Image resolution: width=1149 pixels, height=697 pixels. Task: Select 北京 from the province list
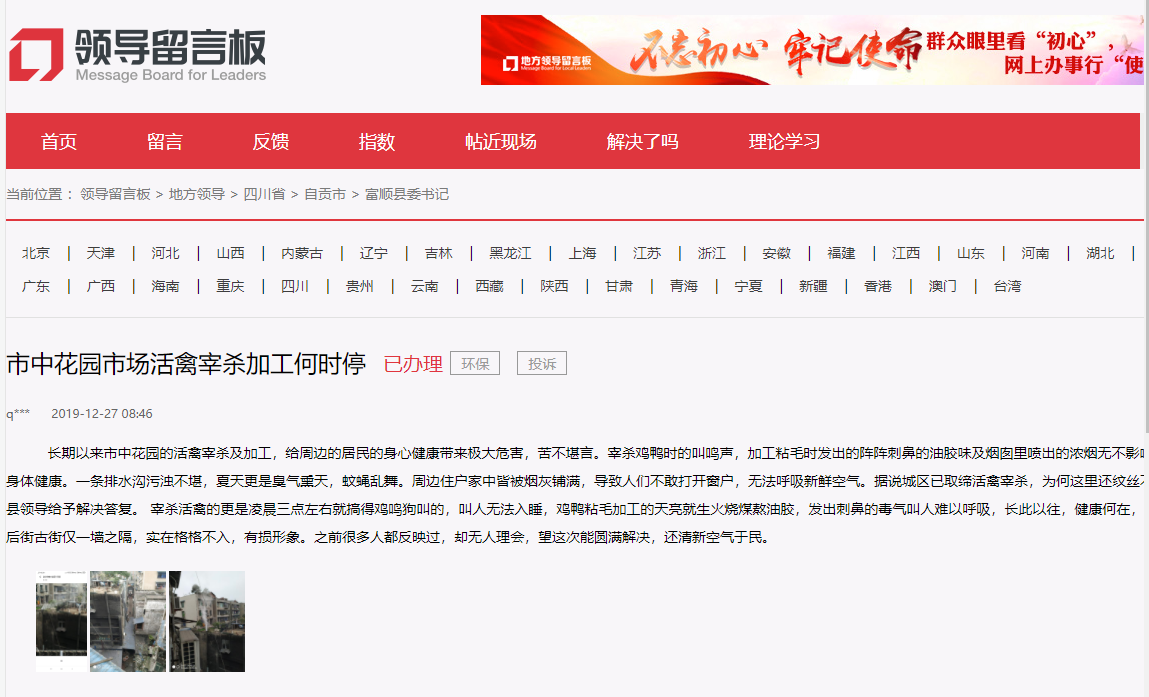[36, 253]
